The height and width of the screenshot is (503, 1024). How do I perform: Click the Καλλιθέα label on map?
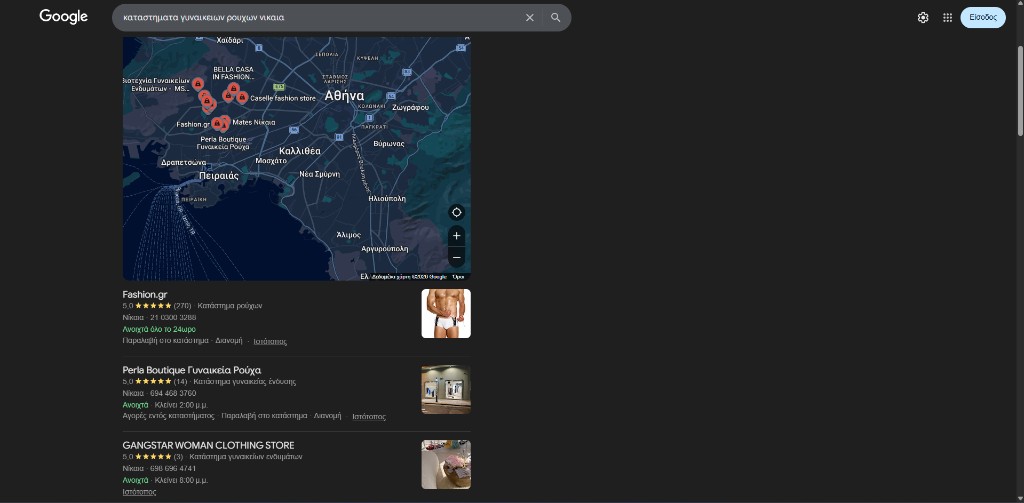[x=300, y=151]
